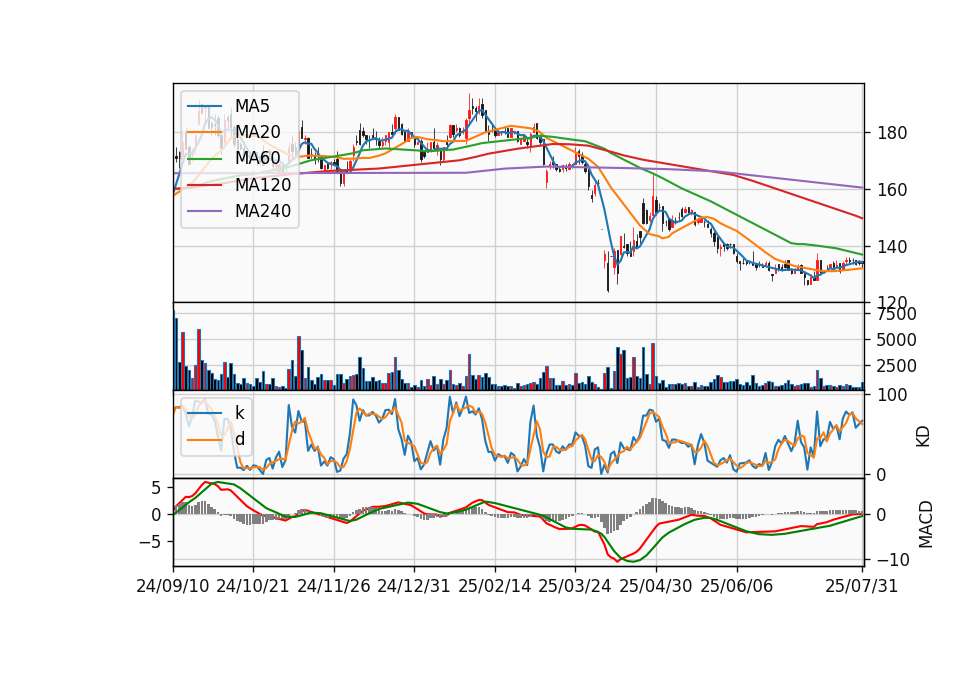Click the 24/10/21 date axis label
Image resolution: width=960 pixels, height=690 pixels.
point(253,587)
